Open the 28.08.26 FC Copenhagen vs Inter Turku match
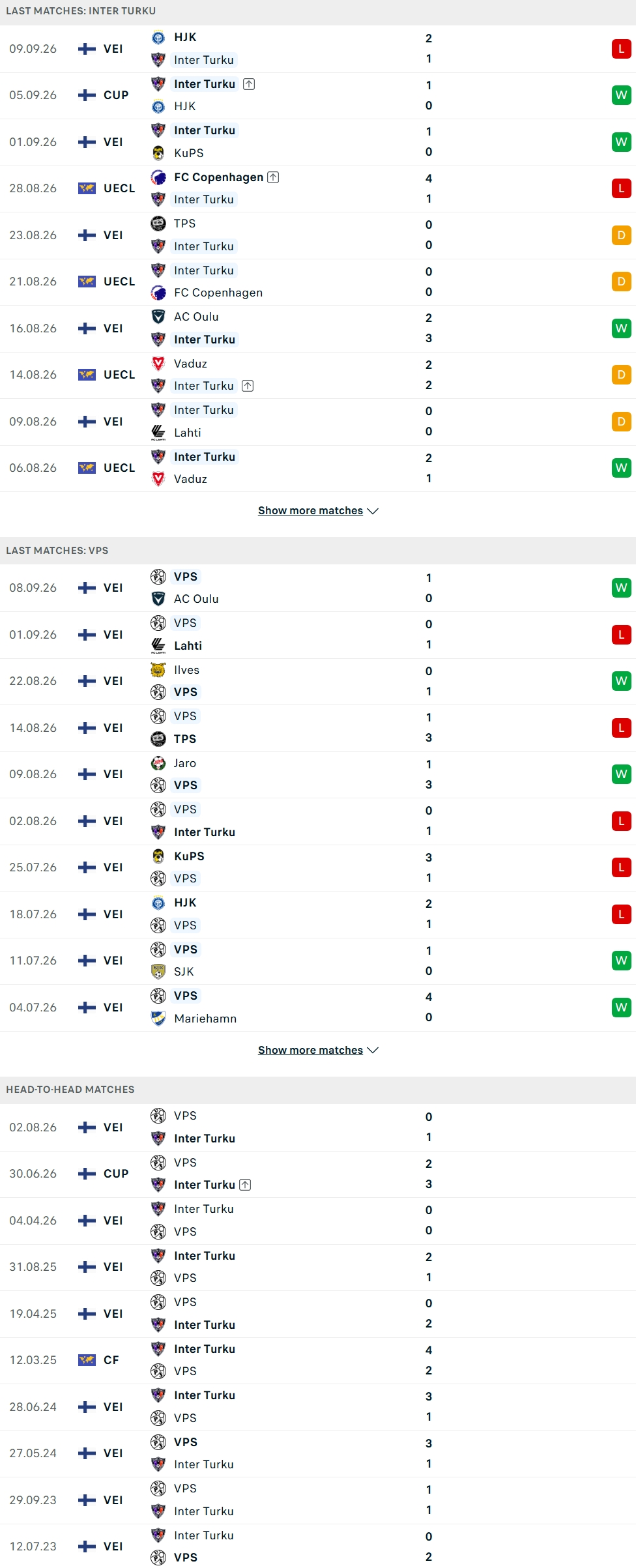The image size is (636, 1568). (x=318, y=188)
